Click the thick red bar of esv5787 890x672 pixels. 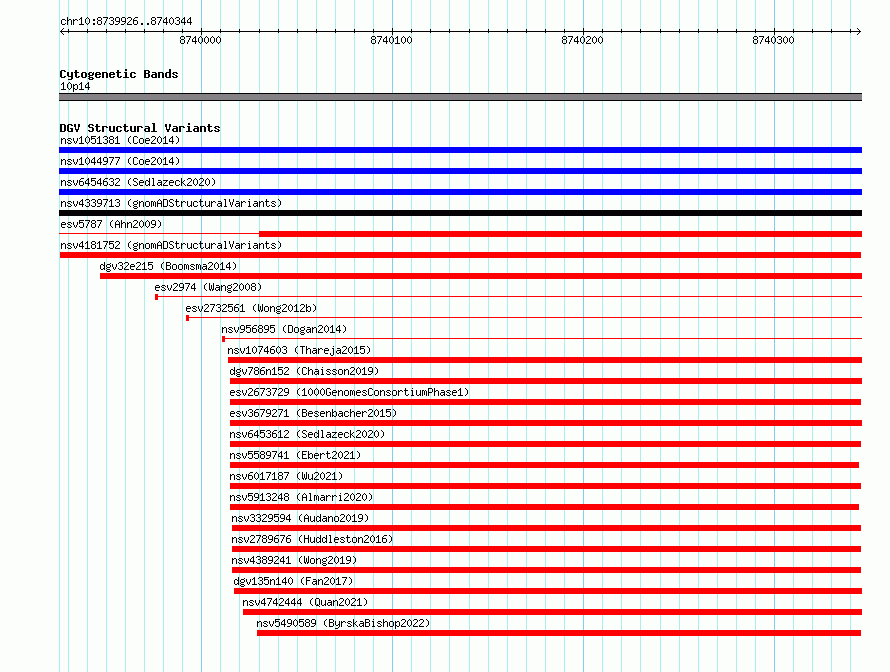point(560,234)
